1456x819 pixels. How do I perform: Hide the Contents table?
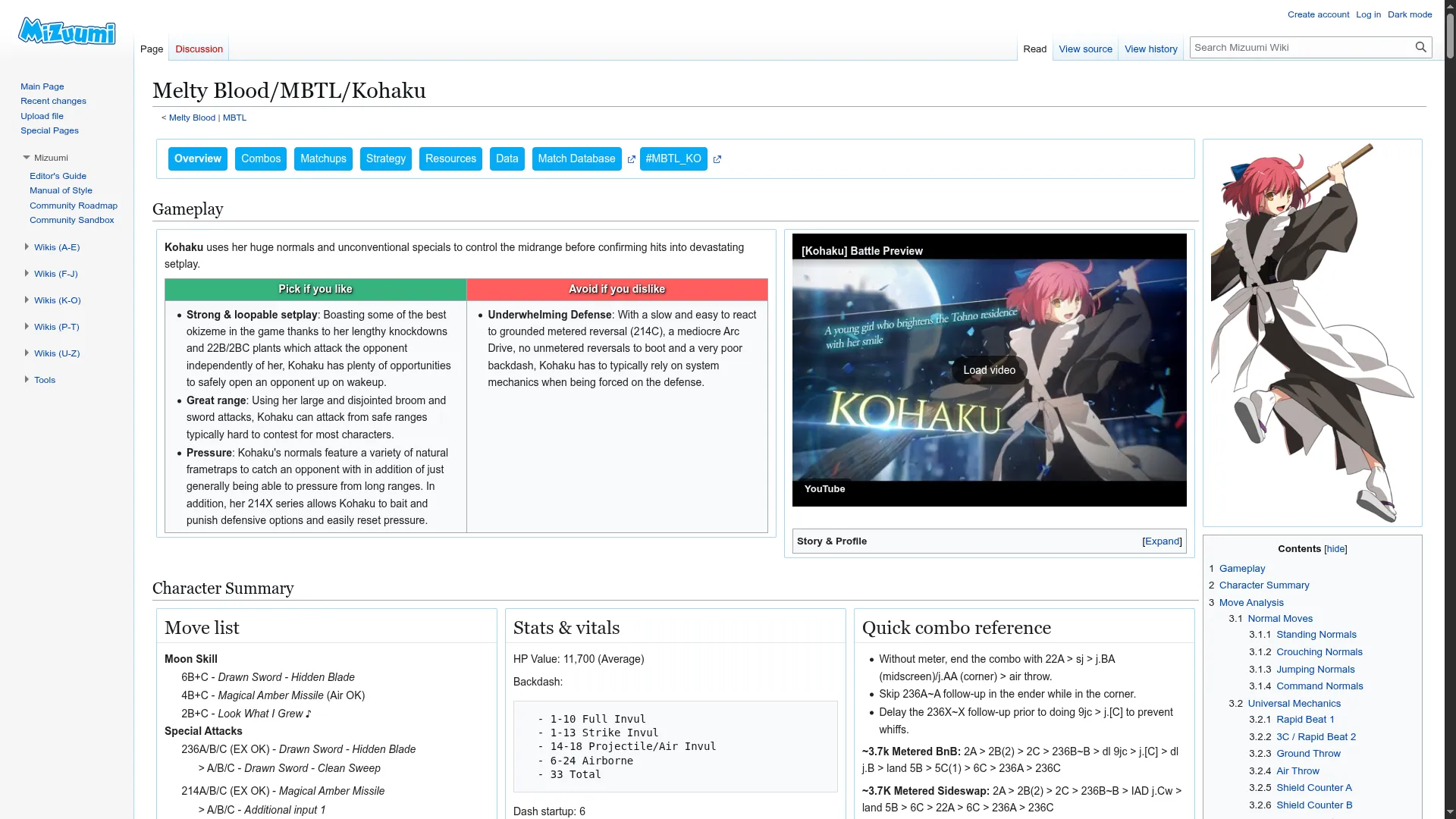click(x=1335, y=549)
